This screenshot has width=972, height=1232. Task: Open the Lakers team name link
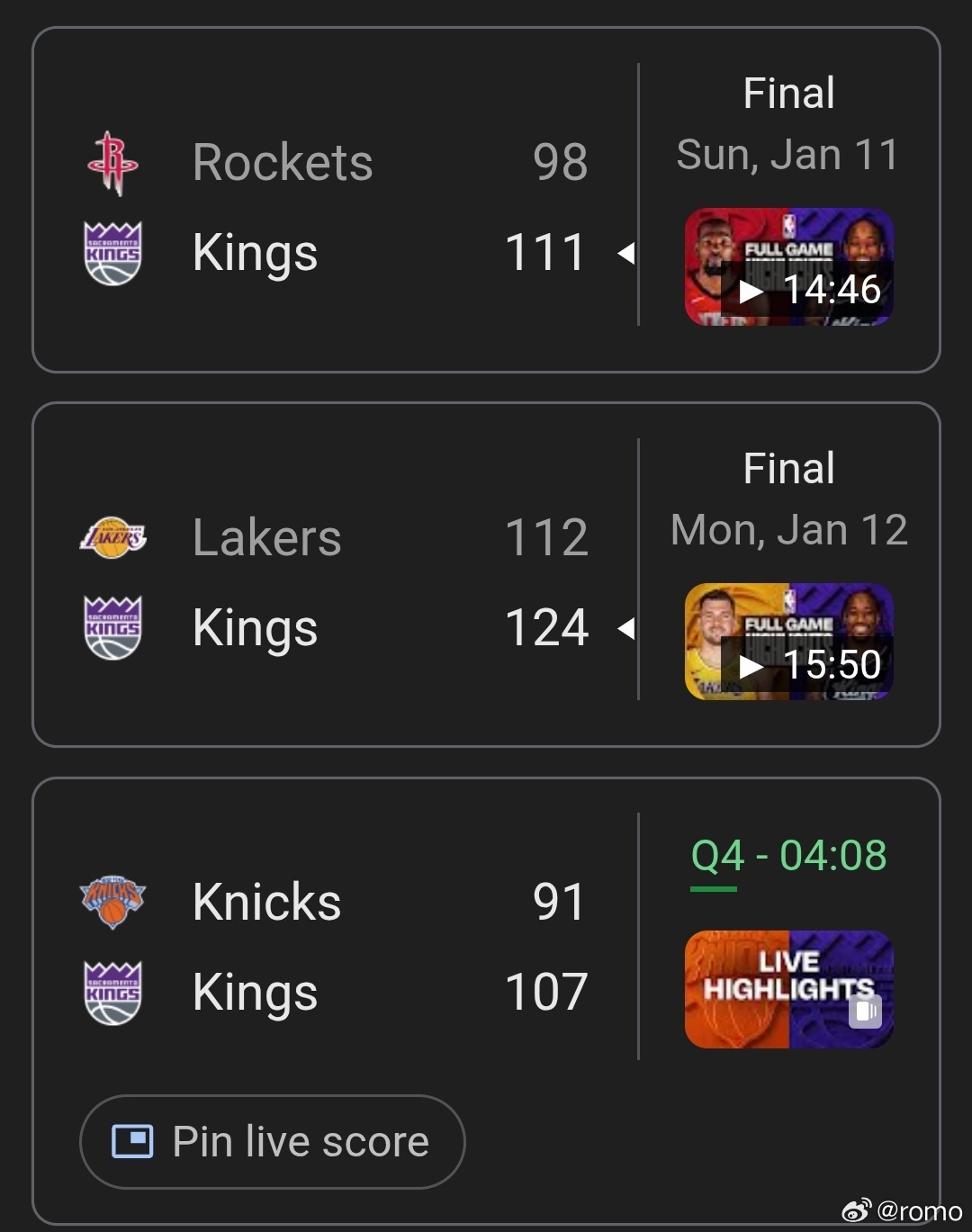(x=267, y=538)
